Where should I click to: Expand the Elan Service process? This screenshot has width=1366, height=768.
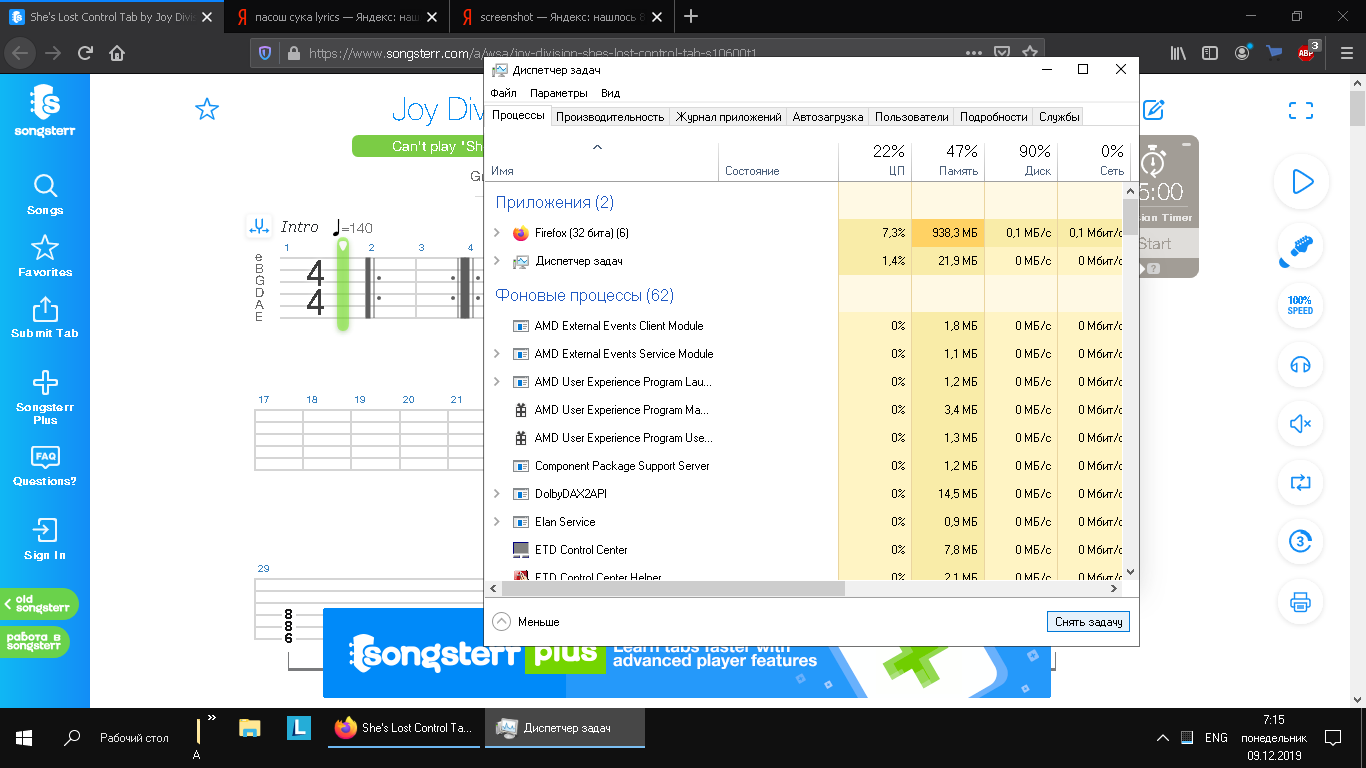tap(497, 522)
